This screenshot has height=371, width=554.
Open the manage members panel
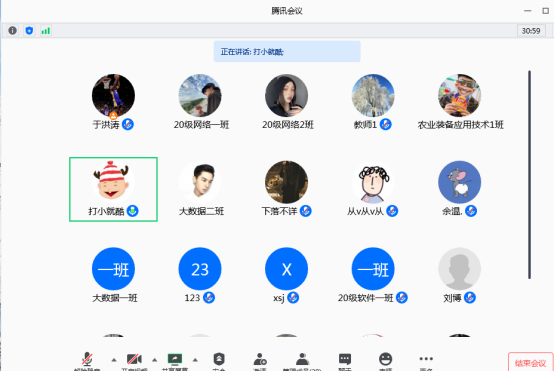point(302,360)
